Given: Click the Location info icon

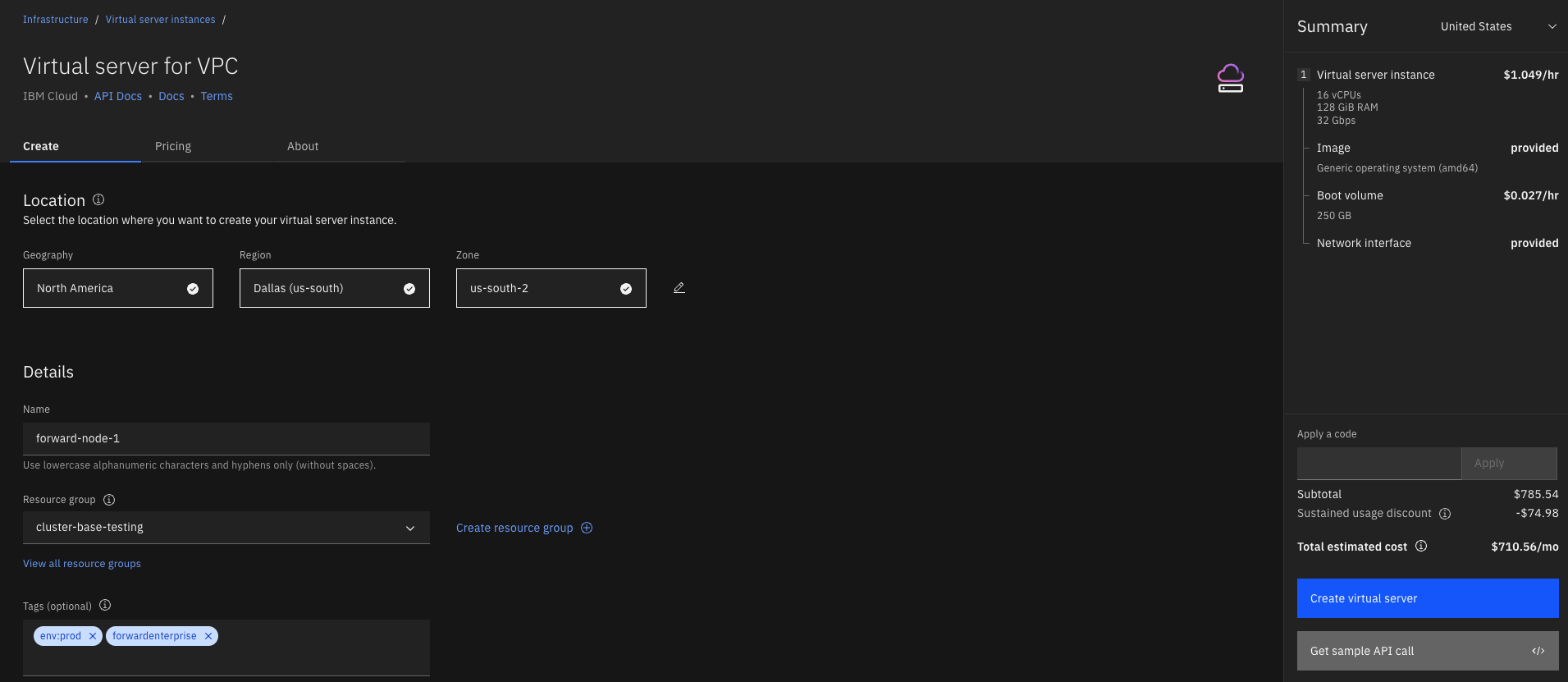Looking at the screenshot, I should tap(98, 199).
